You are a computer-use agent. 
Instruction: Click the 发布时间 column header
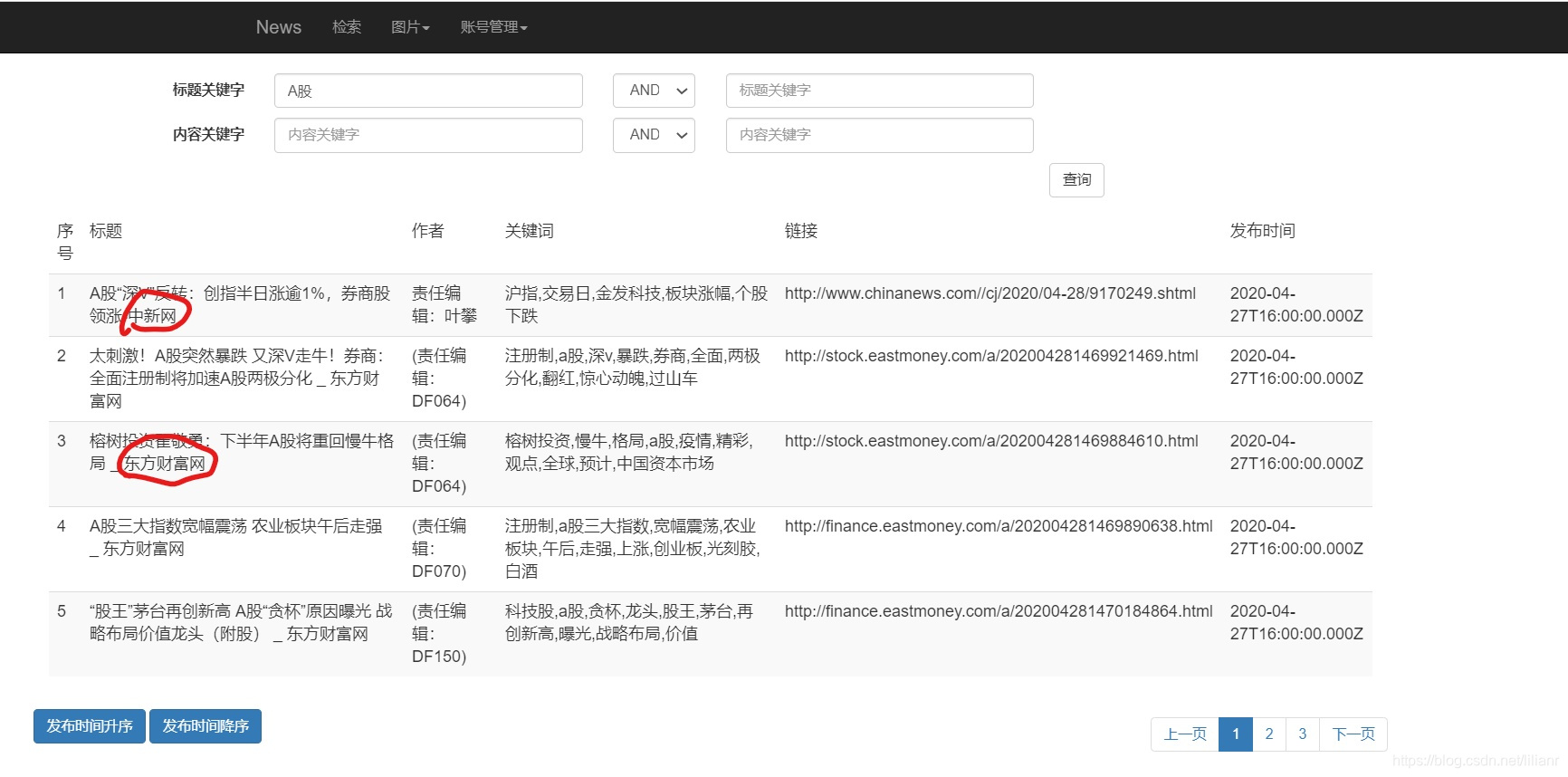pyautogui.click(x=1263, y=231)
